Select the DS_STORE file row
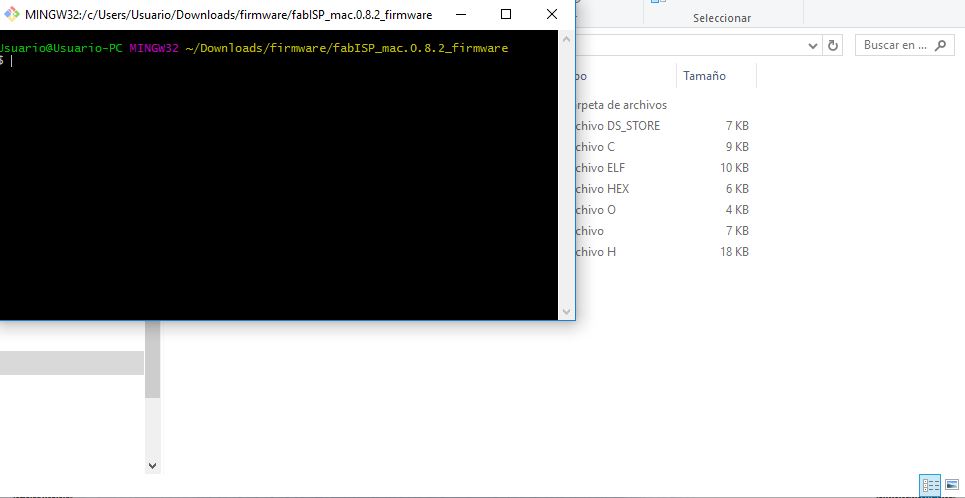 point(662,126)
